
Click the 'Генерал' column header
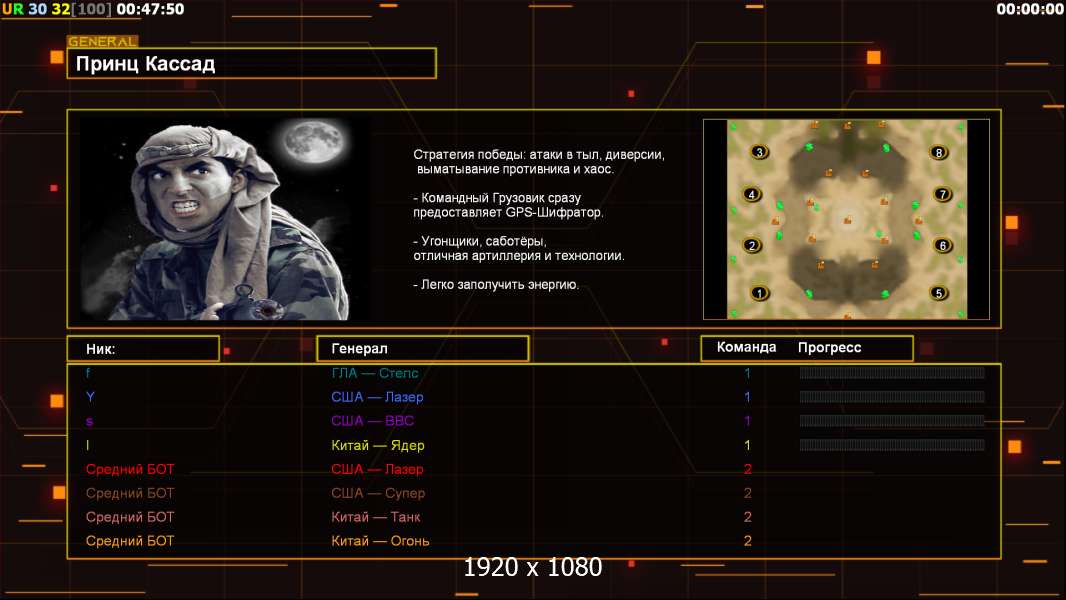click(x=422, y=349)
